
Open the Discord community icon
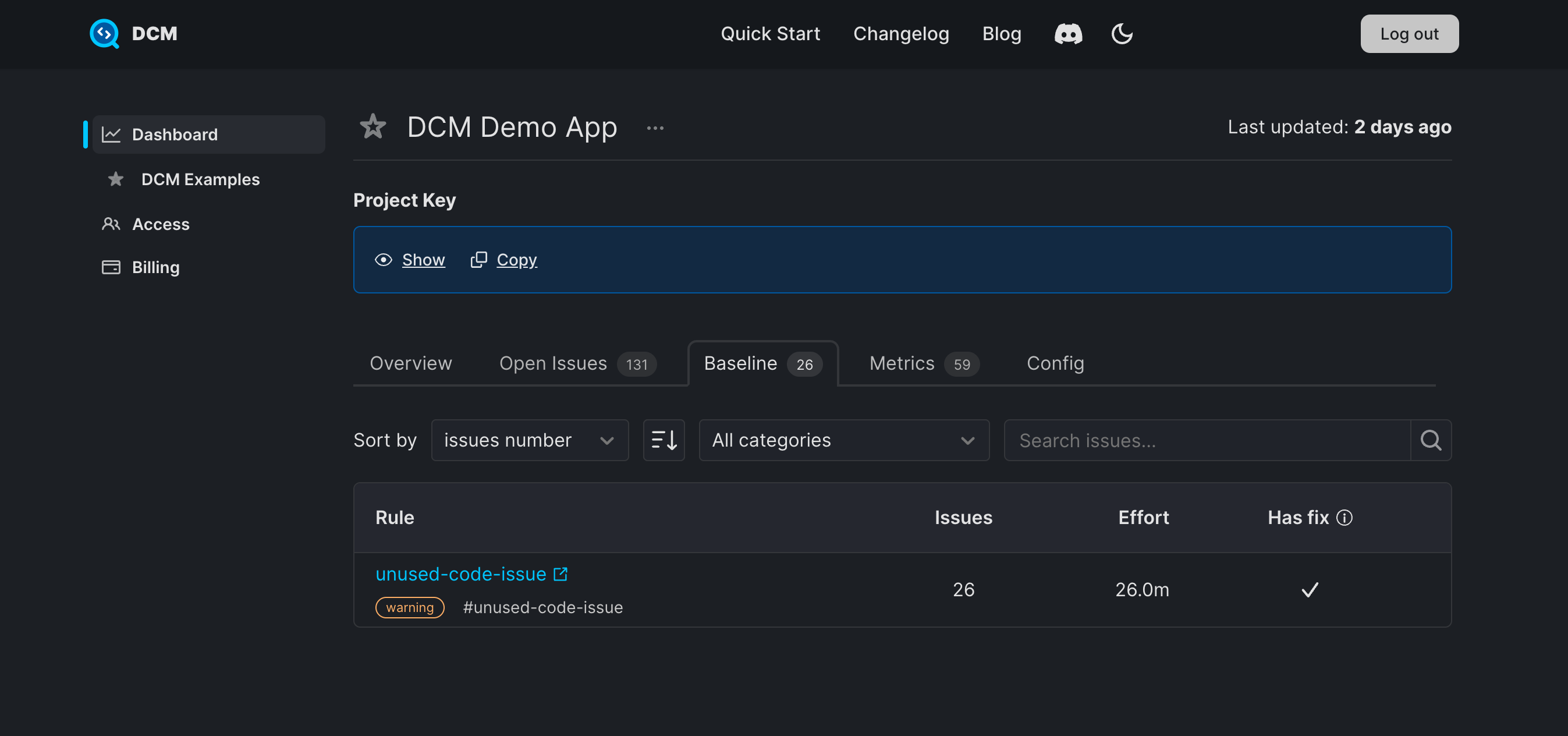tap(1068, 34)
